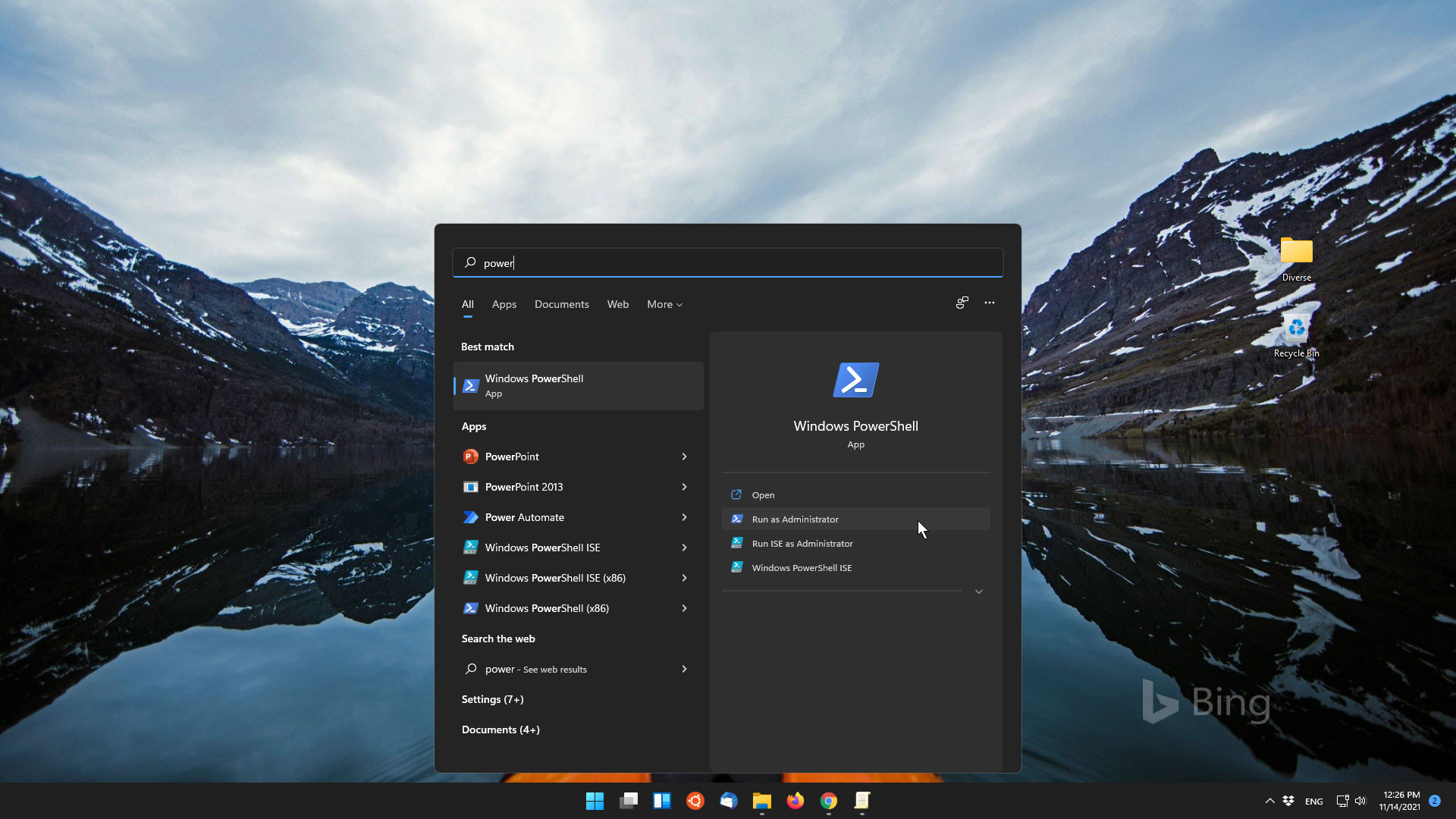The image size is (1456, 819).
Task: Launch Firefox from the taskbar
Action: coord(795,801)
